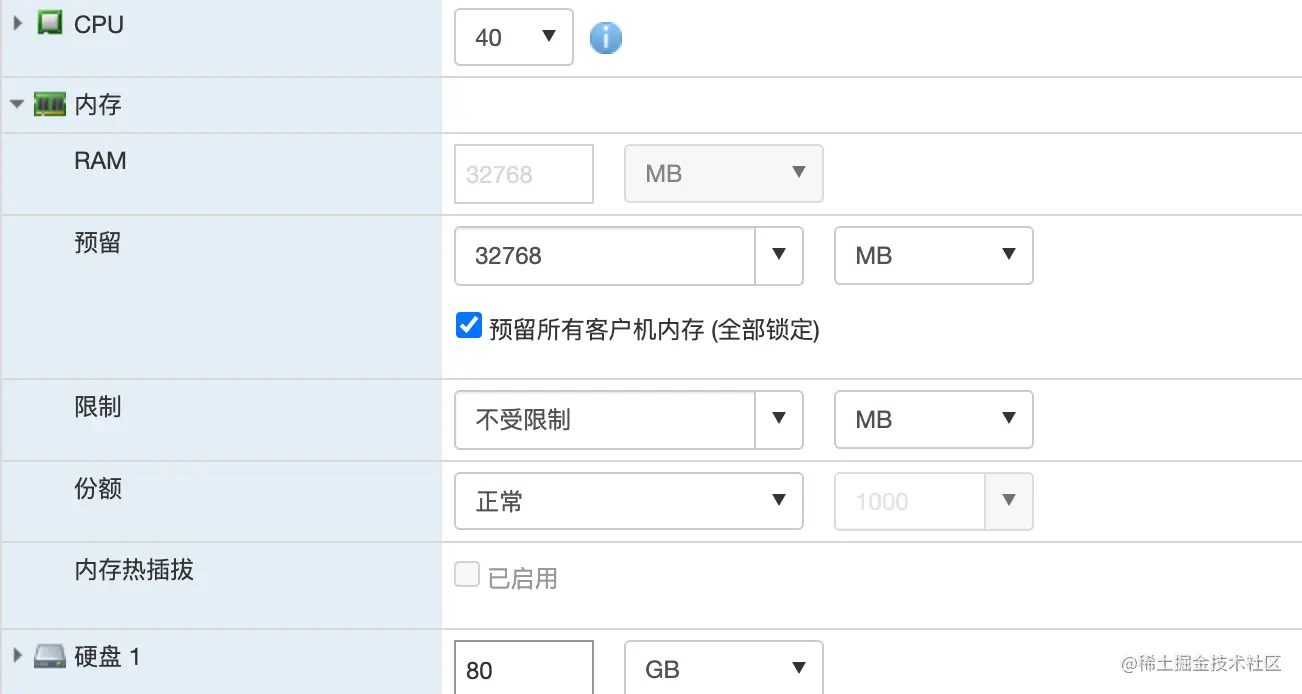1302x694 pixels.
Task: Click the 预留 row label
Action: point(98,243)
